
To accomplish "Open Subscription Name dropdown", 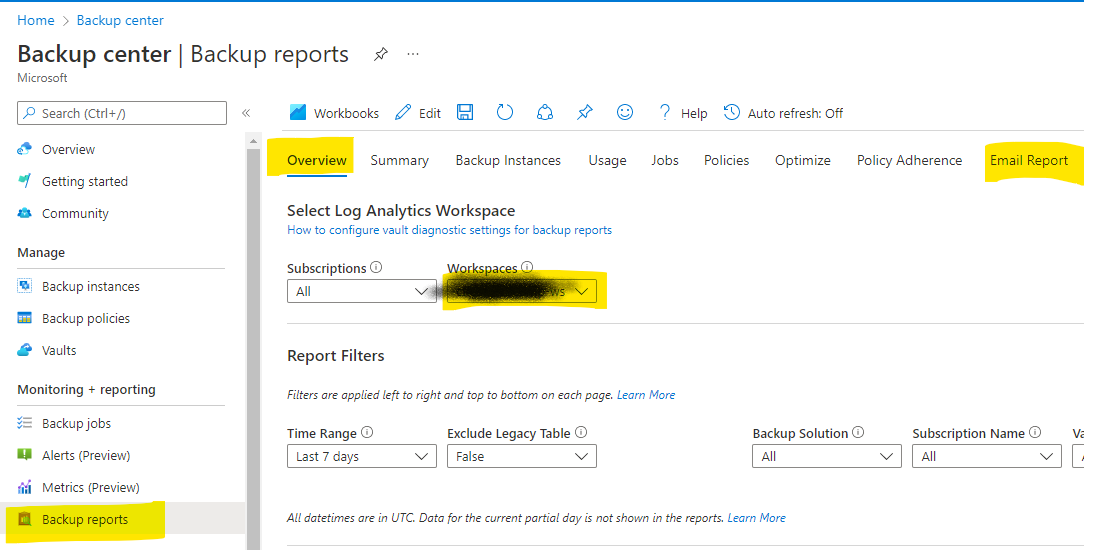I will (x=987, y=456).
